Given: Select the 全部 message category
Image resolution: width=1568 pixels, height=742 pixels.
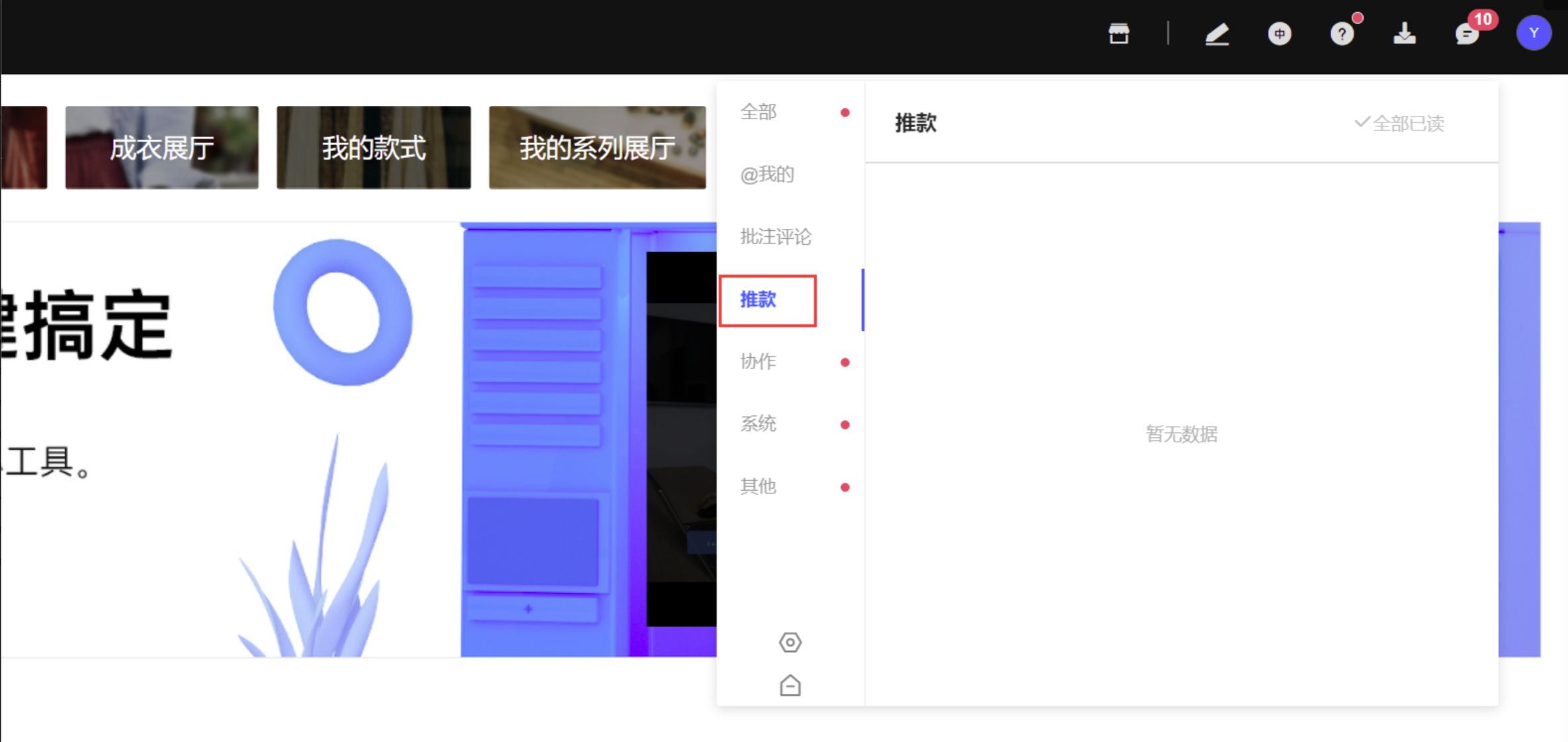Looking at the screenshot, I should point(759,112).
